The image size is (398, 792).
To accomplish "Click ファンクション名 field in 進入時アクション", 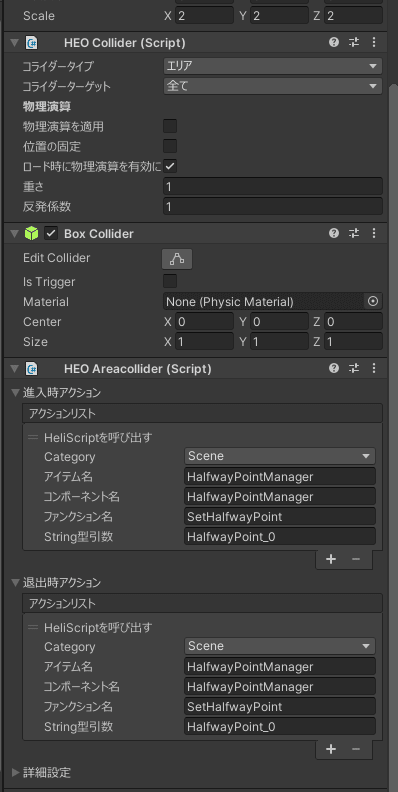I will click(280, 517).
